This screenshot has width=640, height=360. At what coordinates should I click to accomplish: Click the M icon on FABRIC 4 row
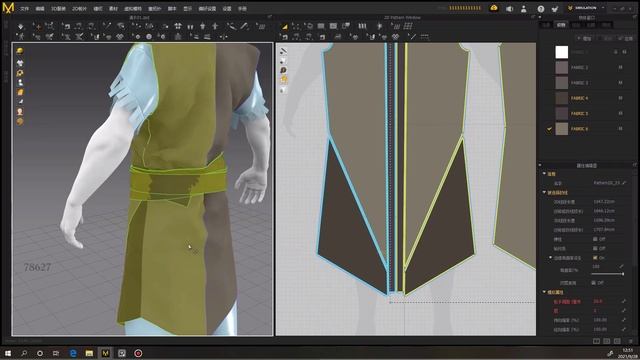(x=620, y=98)
